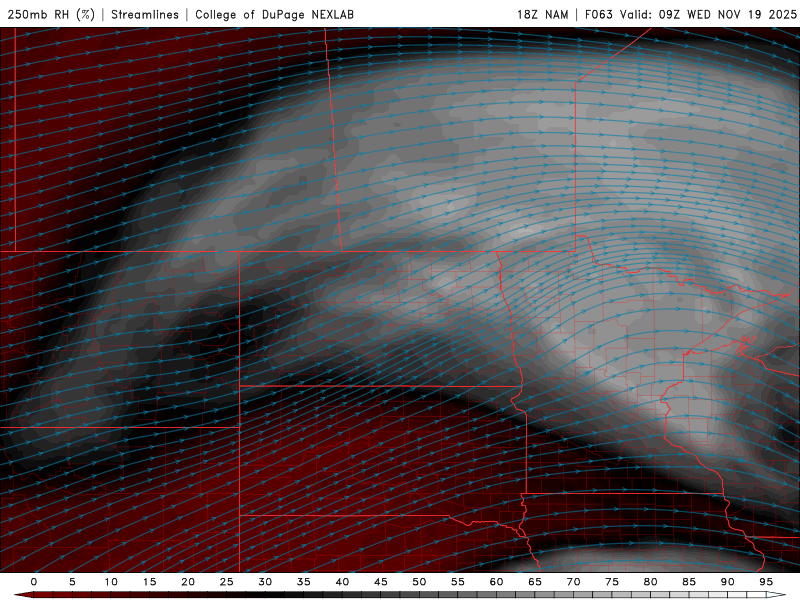Click the '5' value on the color scale
Viewport: 800px width, 600px height.
point(72,582)
